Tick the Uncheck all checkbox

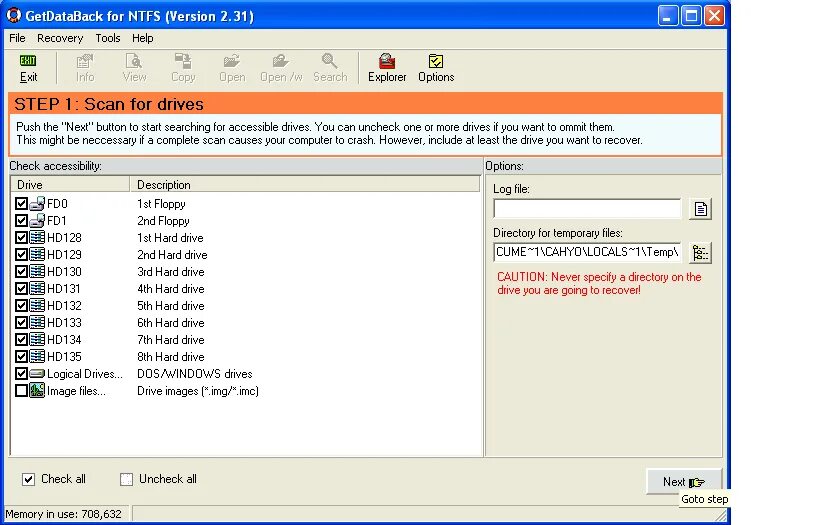point(126,479)
